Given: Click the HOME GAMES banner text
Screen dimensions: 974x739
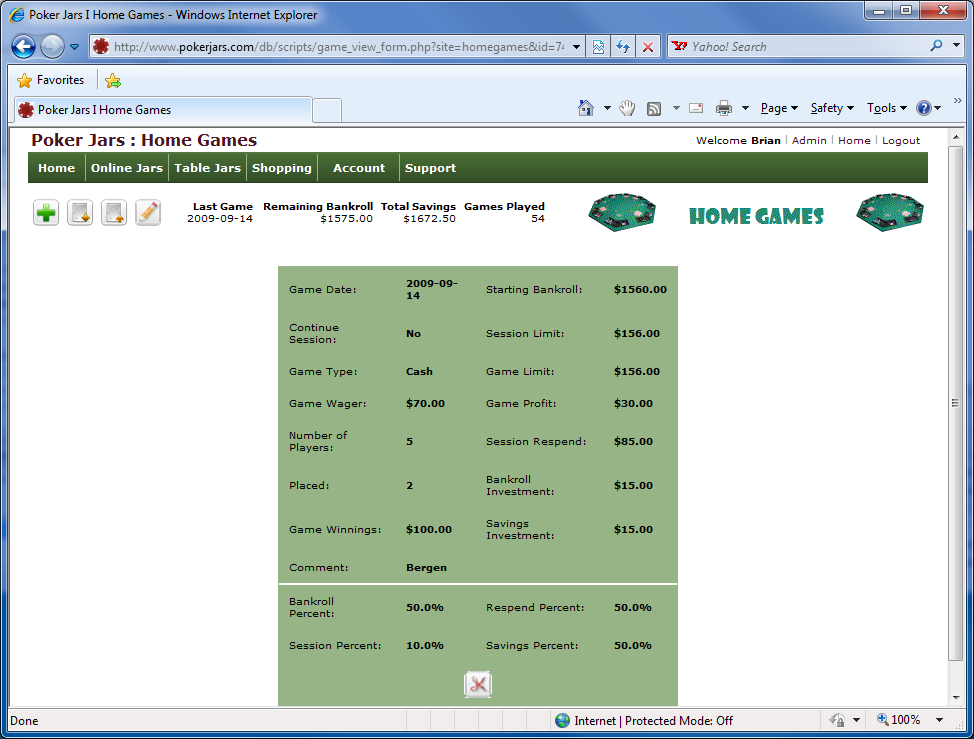Looking at the screenshot, I should pos(756,216).
